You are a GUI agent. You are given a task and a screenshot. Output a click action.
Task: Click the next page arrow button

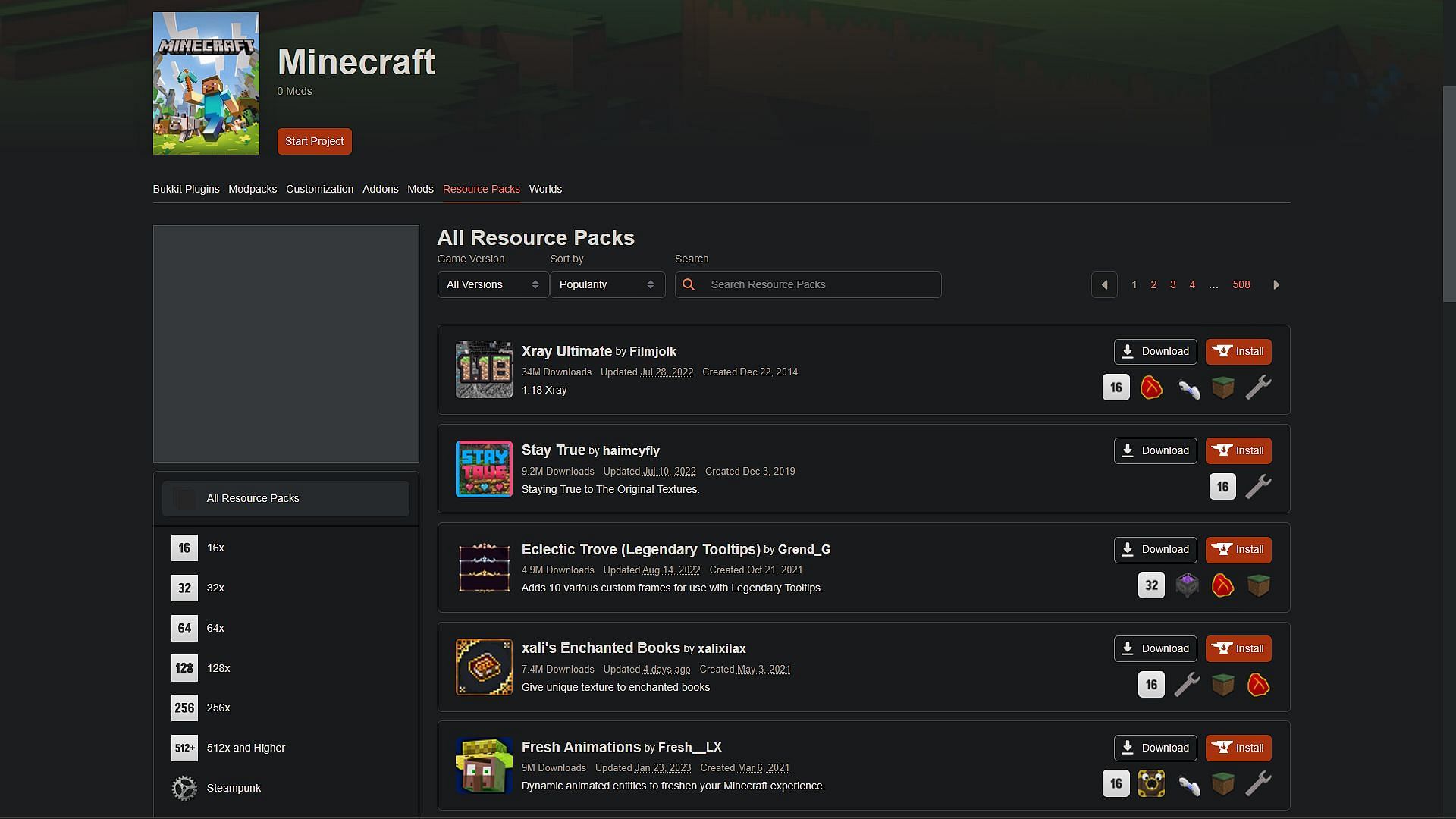(x=1276, y=285)
